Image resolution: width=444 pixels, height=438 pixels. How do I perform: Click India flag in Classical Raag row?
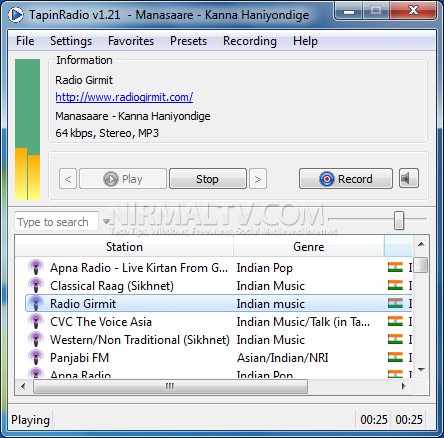395,285
